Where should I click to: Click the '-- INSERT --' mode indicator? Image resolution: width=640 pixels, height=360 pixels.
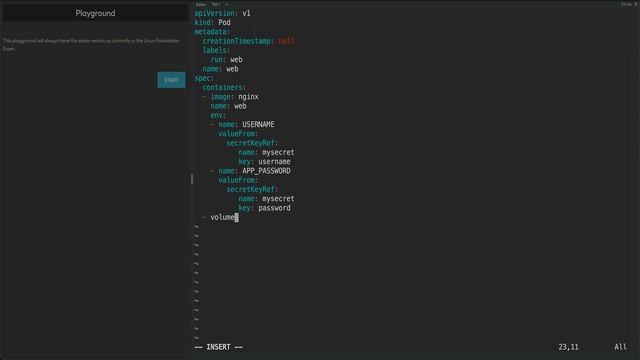(218, 347)
